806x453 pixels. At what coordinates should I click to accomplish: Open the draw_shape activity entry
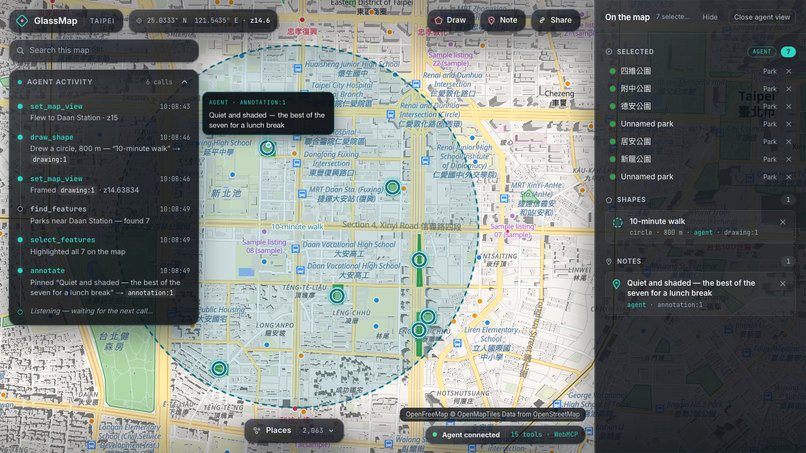(x=104, y=148)
